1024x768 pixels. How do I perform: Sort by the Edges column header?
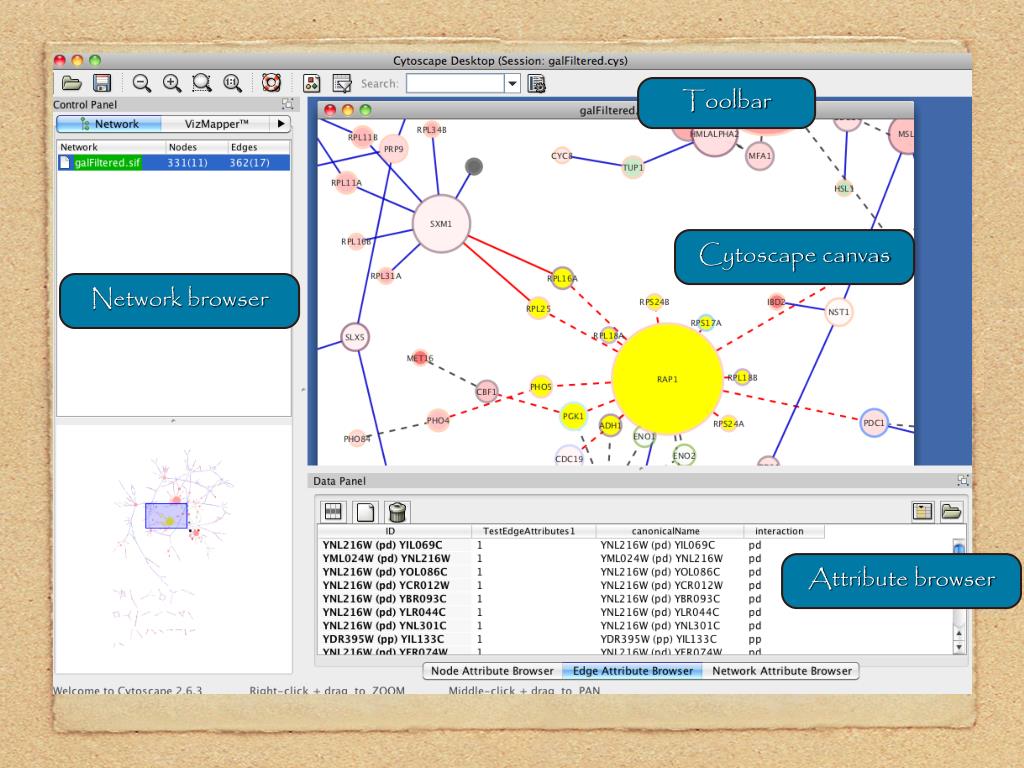[x=258, y=147]
